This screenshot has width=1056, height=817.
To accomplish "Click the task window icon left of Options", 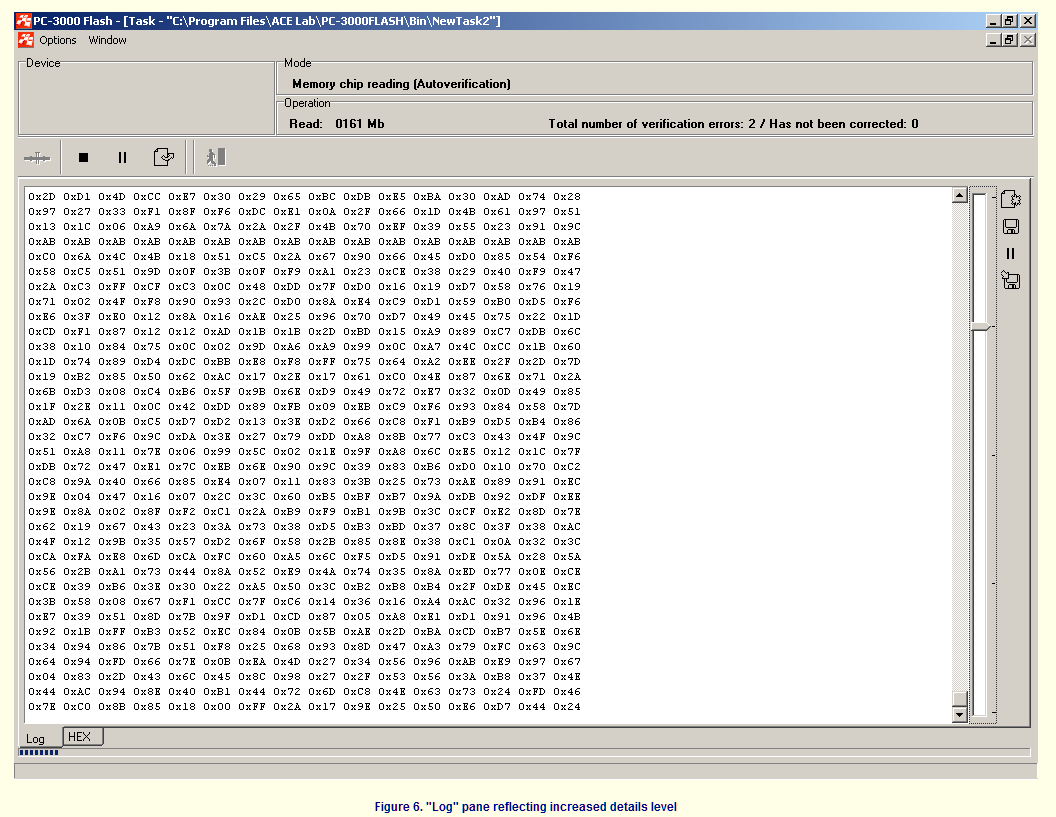I will point(26,40).
